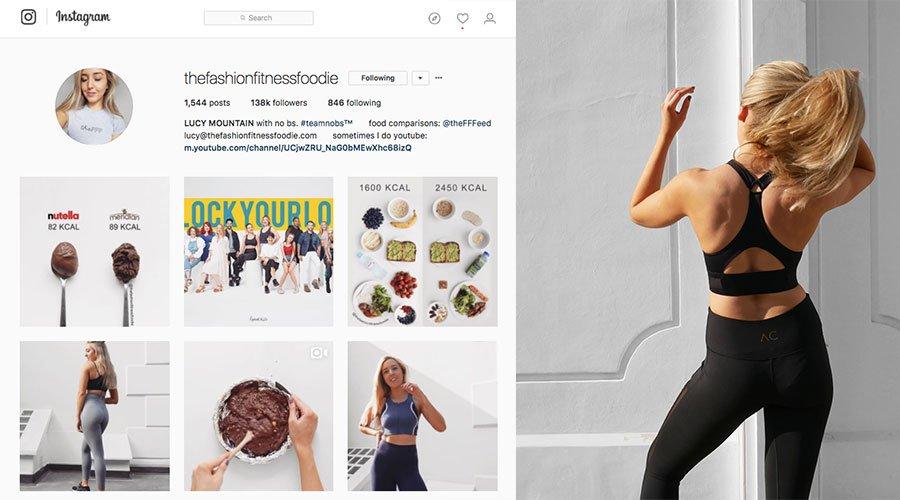The image size is (900, 500).
Task: Open the m.youtube.com channel link
Action: [x=297, y=148]
